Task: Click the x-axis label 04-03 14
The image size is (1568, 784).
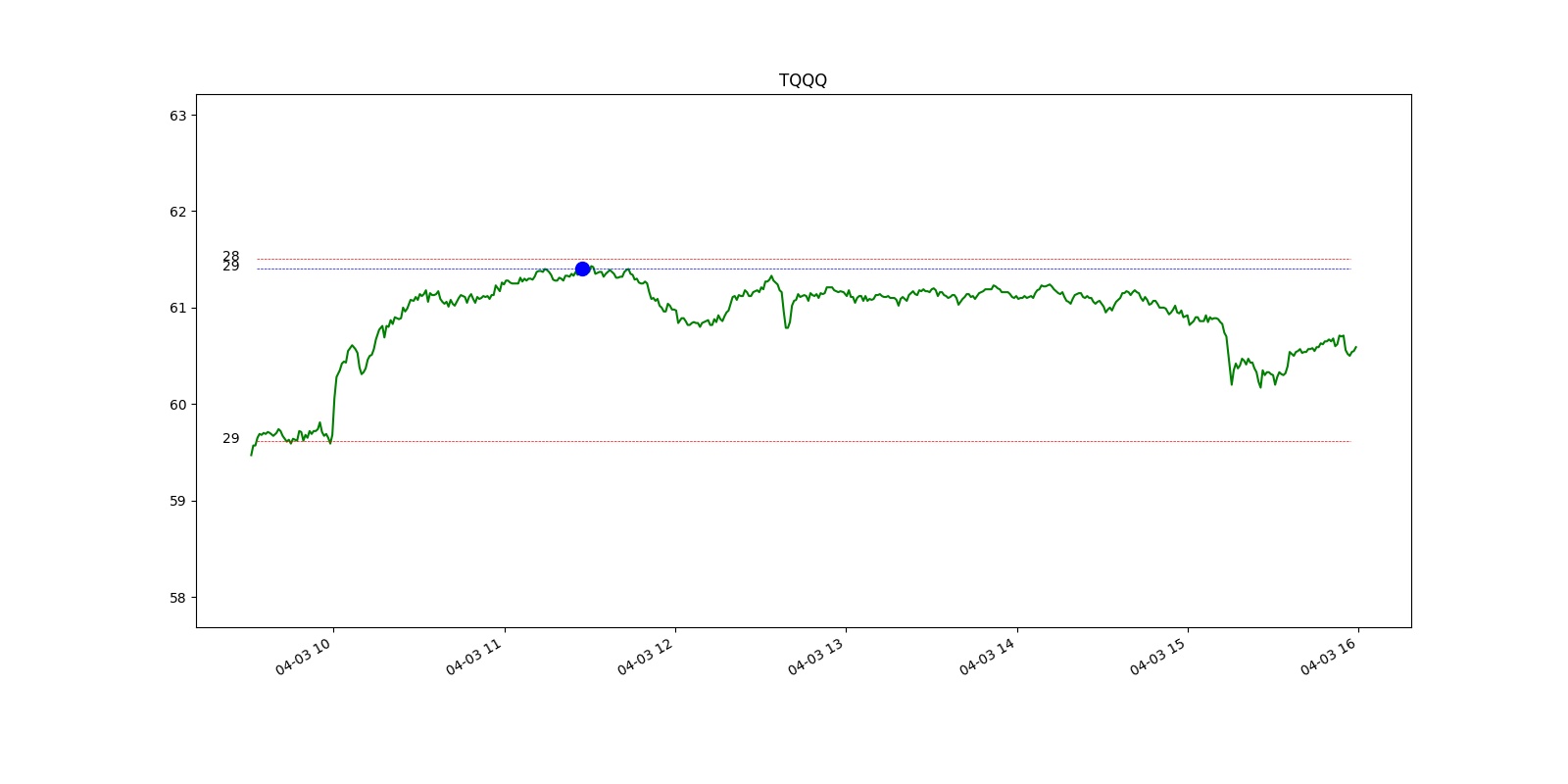Action: click(x=989, y=657)
